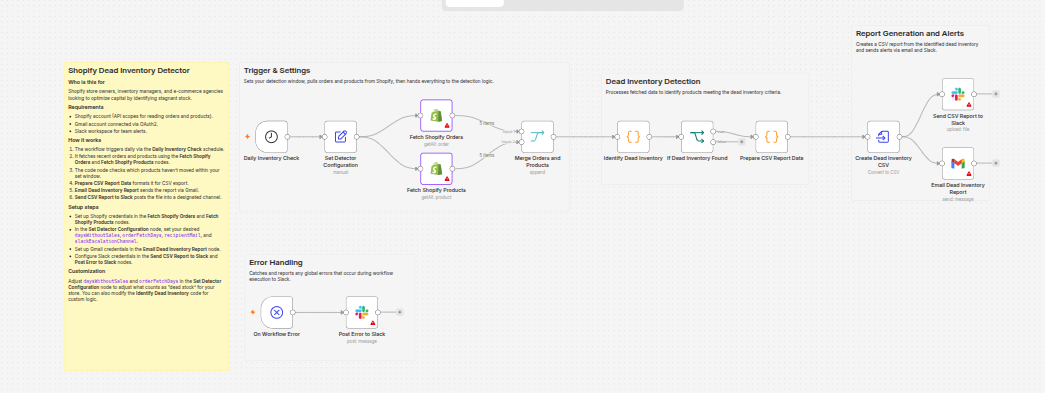
Task: Click 'append' subtitle under Merge node
Action: pos(538,172)
